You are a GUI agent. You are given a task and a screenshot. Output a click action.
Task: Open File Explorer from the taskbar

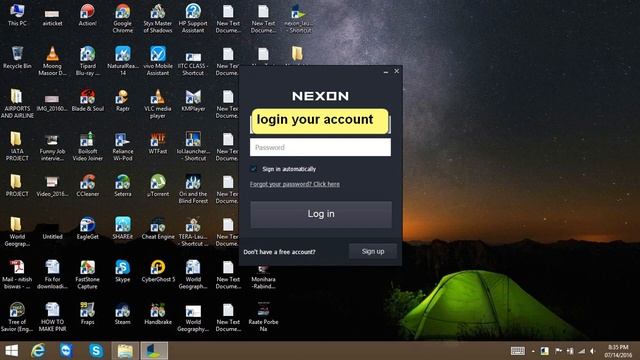tap(125, 351)
